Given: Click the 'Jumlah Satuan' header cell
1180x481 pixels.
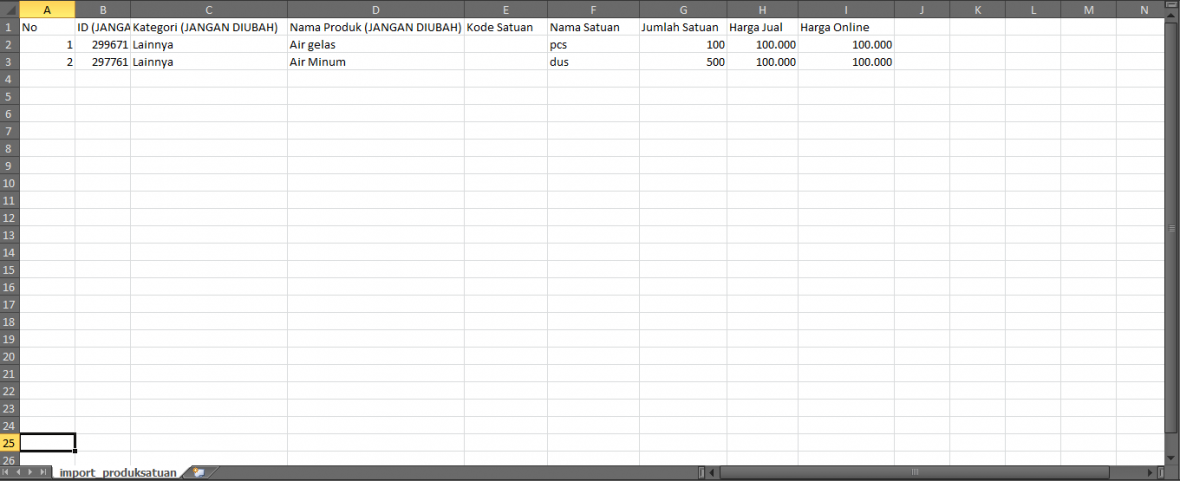Looking at the screenshot, I should pyautogui.click(x=683, y=27).
